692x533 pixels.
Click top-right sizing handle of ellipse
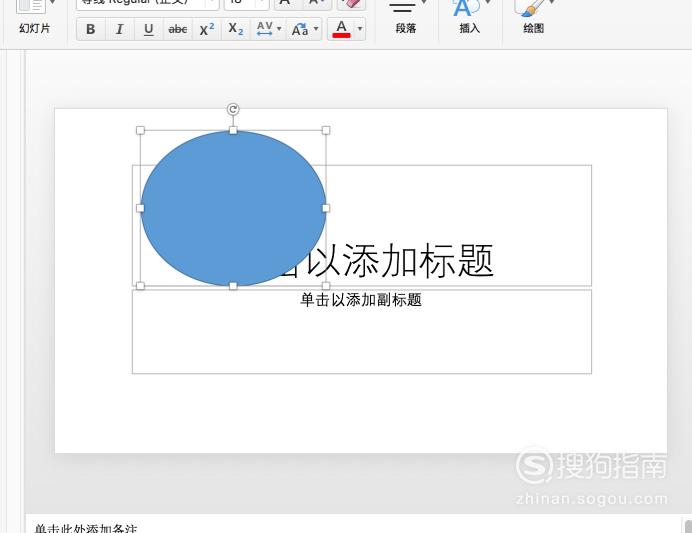pos(326,130)
